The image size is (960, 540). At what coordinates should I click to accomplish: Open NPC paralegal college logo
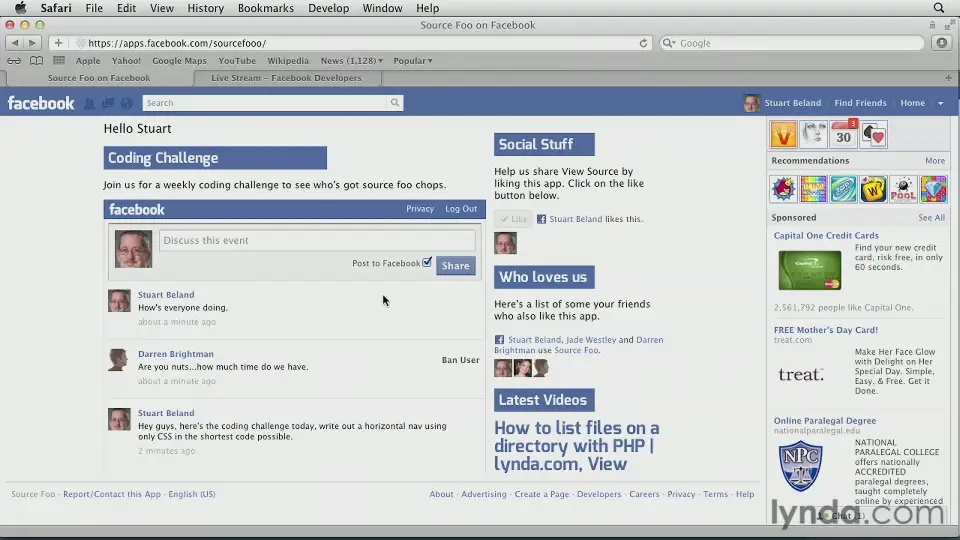(801, 466)
